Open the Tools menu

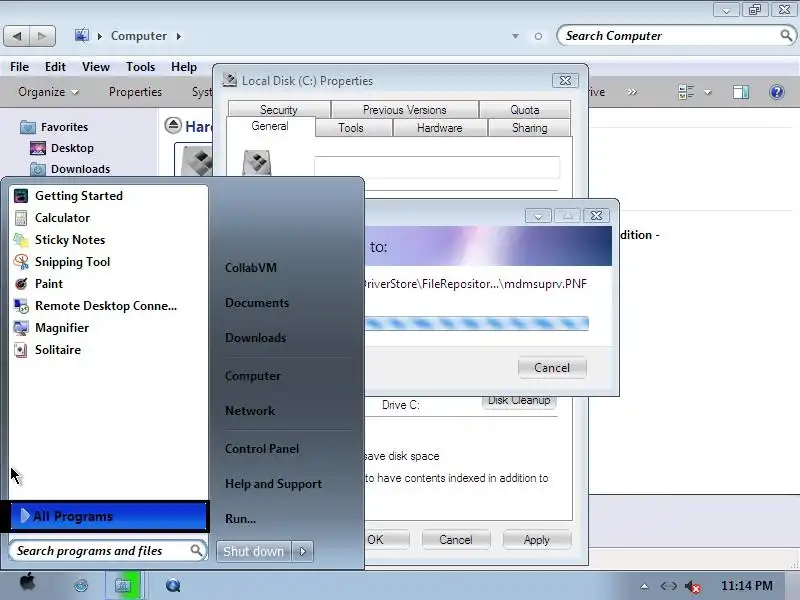[x=140, y=67]
